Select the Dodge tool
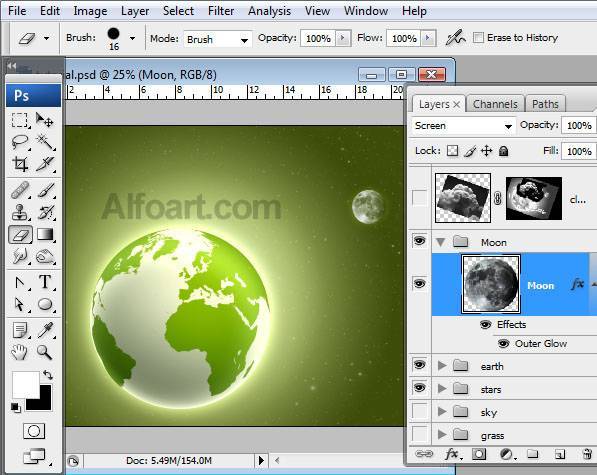The height and width of the screenshot is (475, 597). coord(19,257)
